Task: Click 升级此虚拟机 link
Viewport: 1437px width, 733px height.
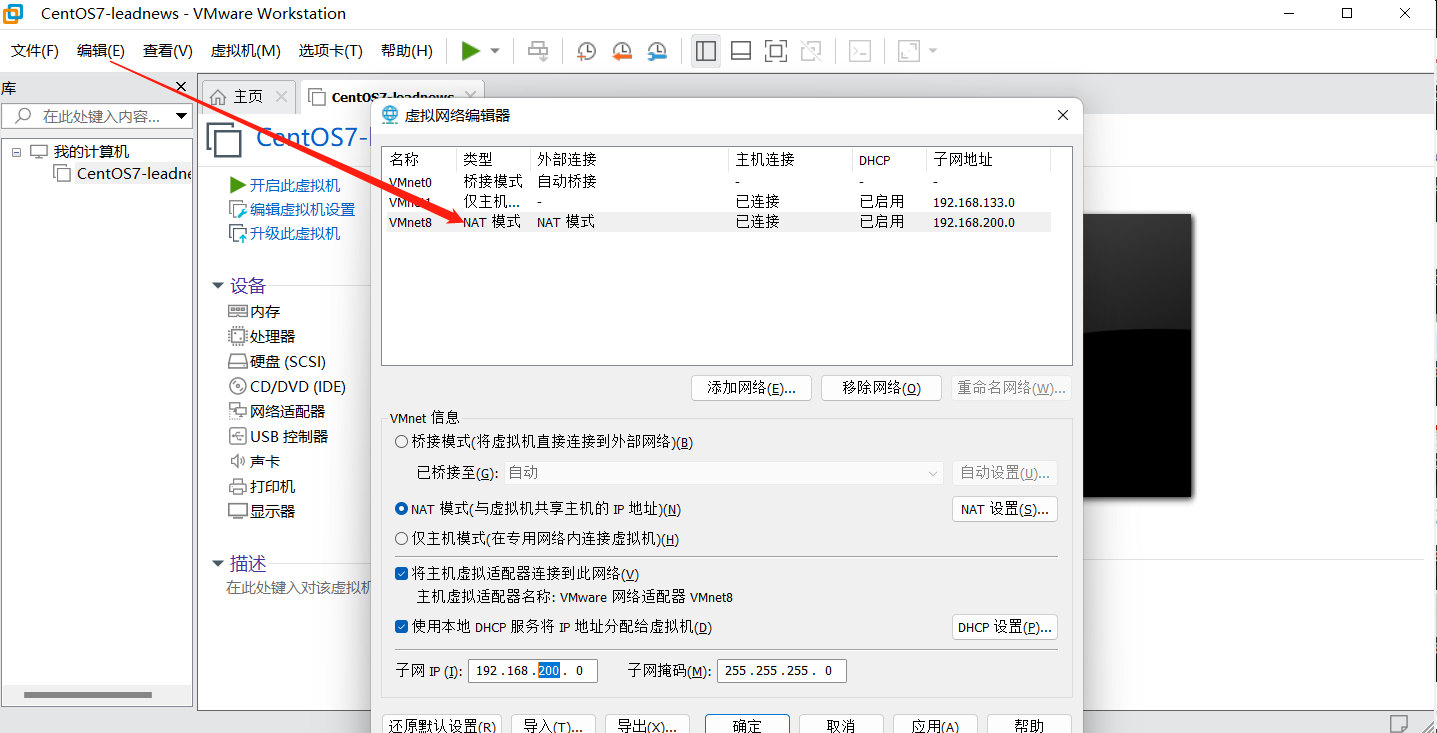Action: click(x=295, y=233)
